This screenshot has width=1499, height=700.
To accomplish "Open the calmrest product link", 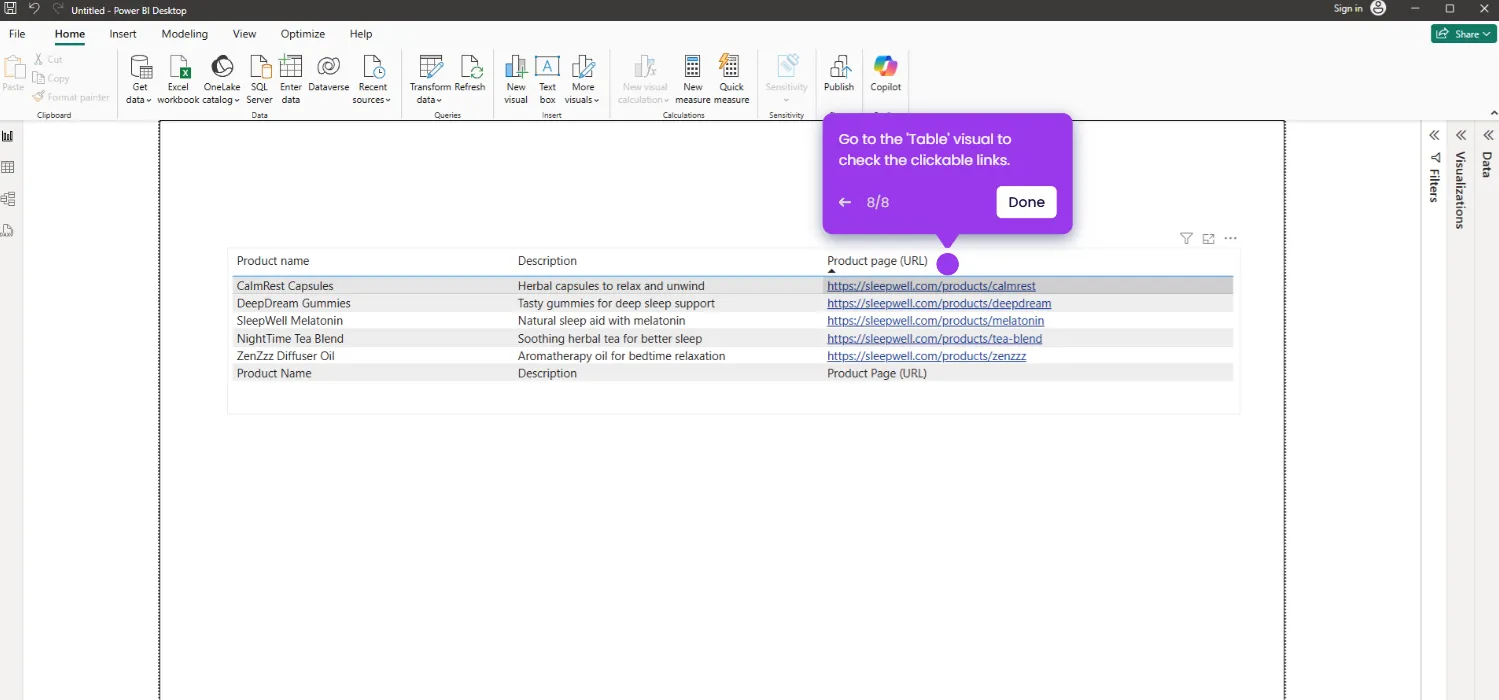I will tap(931, 286).
